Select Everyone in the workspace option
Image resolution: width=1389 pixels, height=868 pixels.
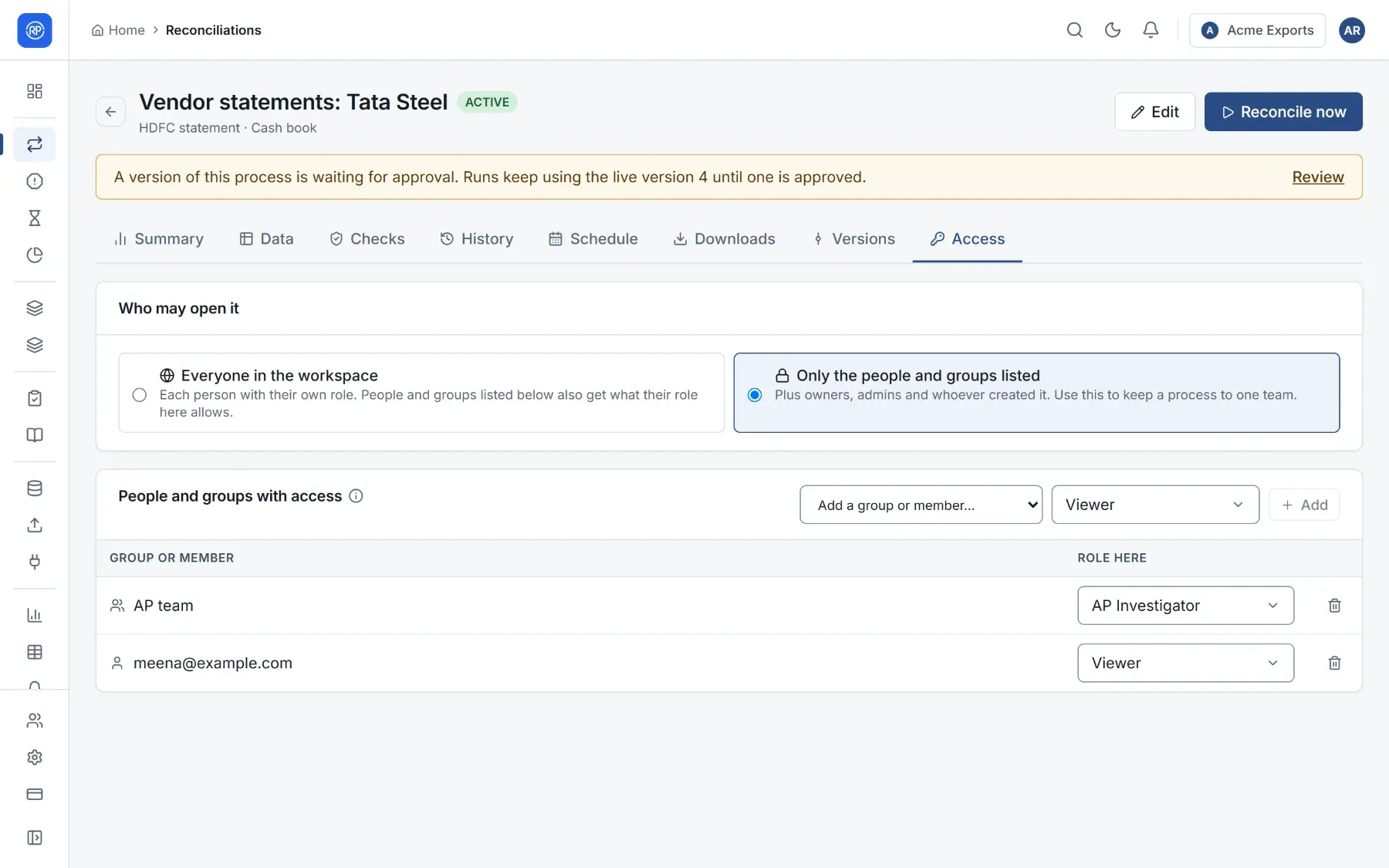coord(421,393)
